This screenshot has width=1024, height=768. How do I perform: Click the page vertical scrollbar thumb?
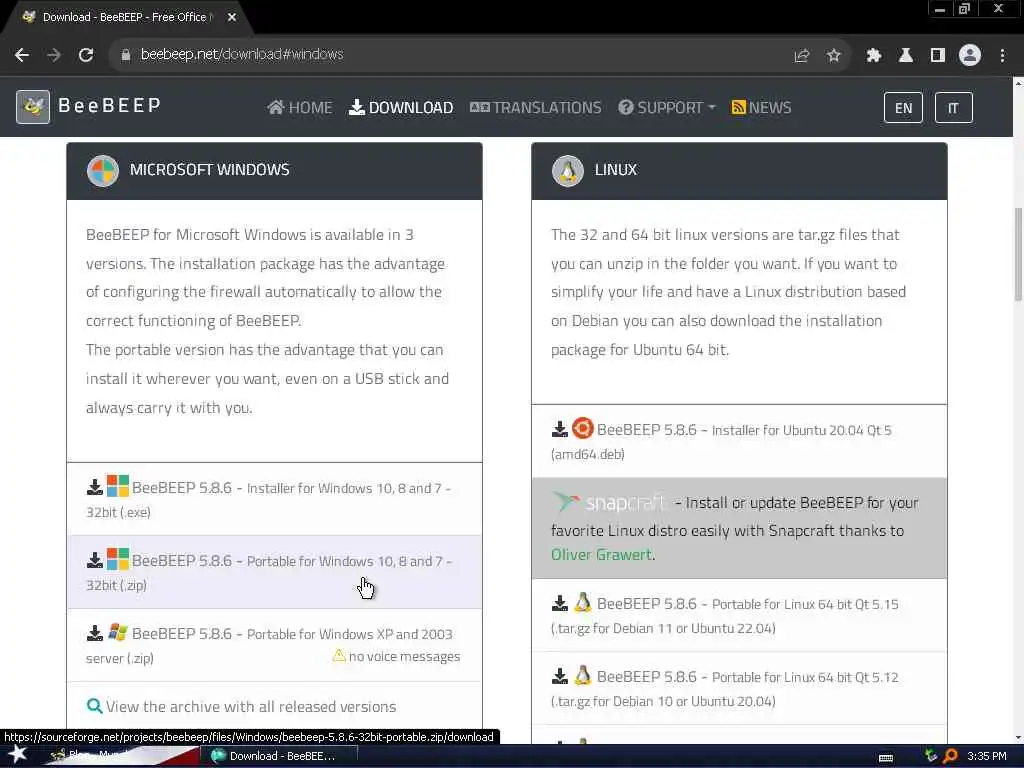tap(1018, 253)
